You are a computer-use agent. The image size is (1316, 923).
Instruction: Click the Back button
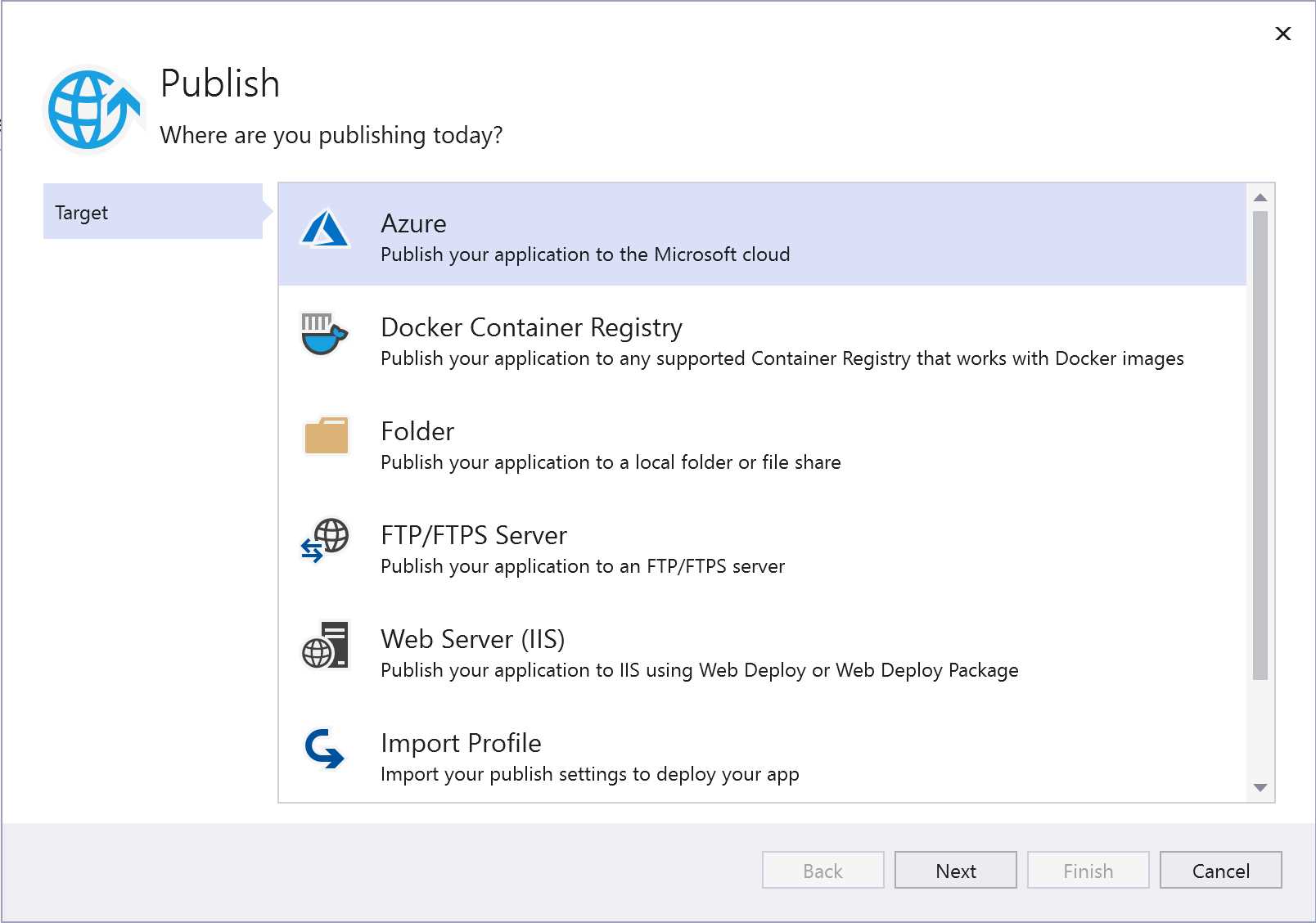click(823, 870)
